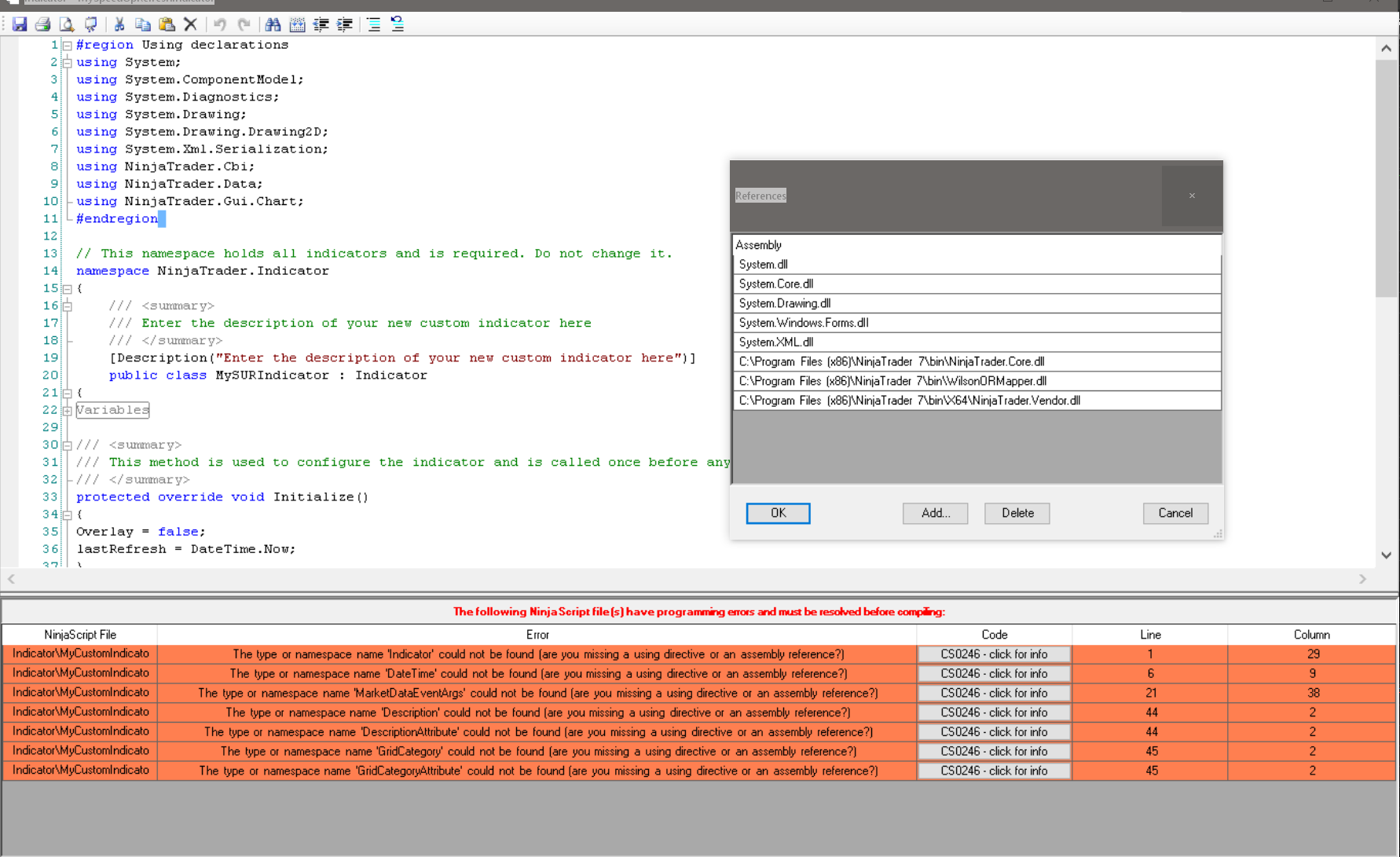This screenshot has height=857, width=1400.
Task: Collapse the namespace block at line 15
Action: (x=68, y=289)
